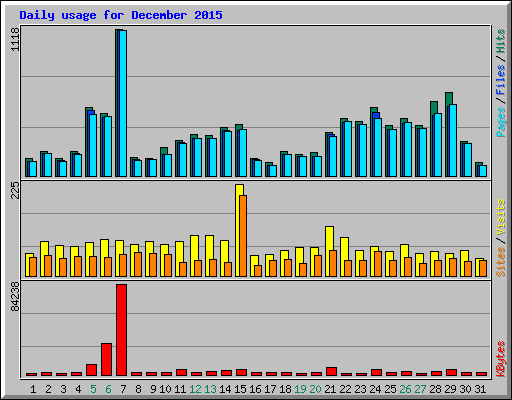Click the x-axis day label 24
This screenshot has width=512, height=400.
click(375, 389)
